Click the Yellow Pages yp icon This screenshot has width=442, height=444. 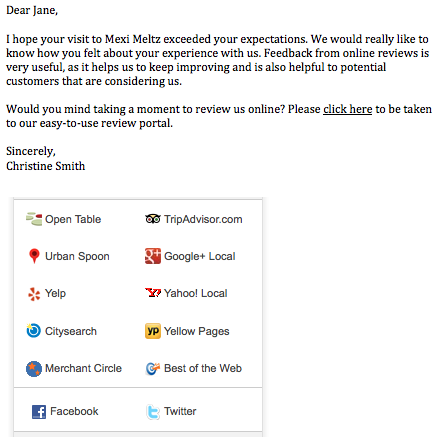point(153,331)
